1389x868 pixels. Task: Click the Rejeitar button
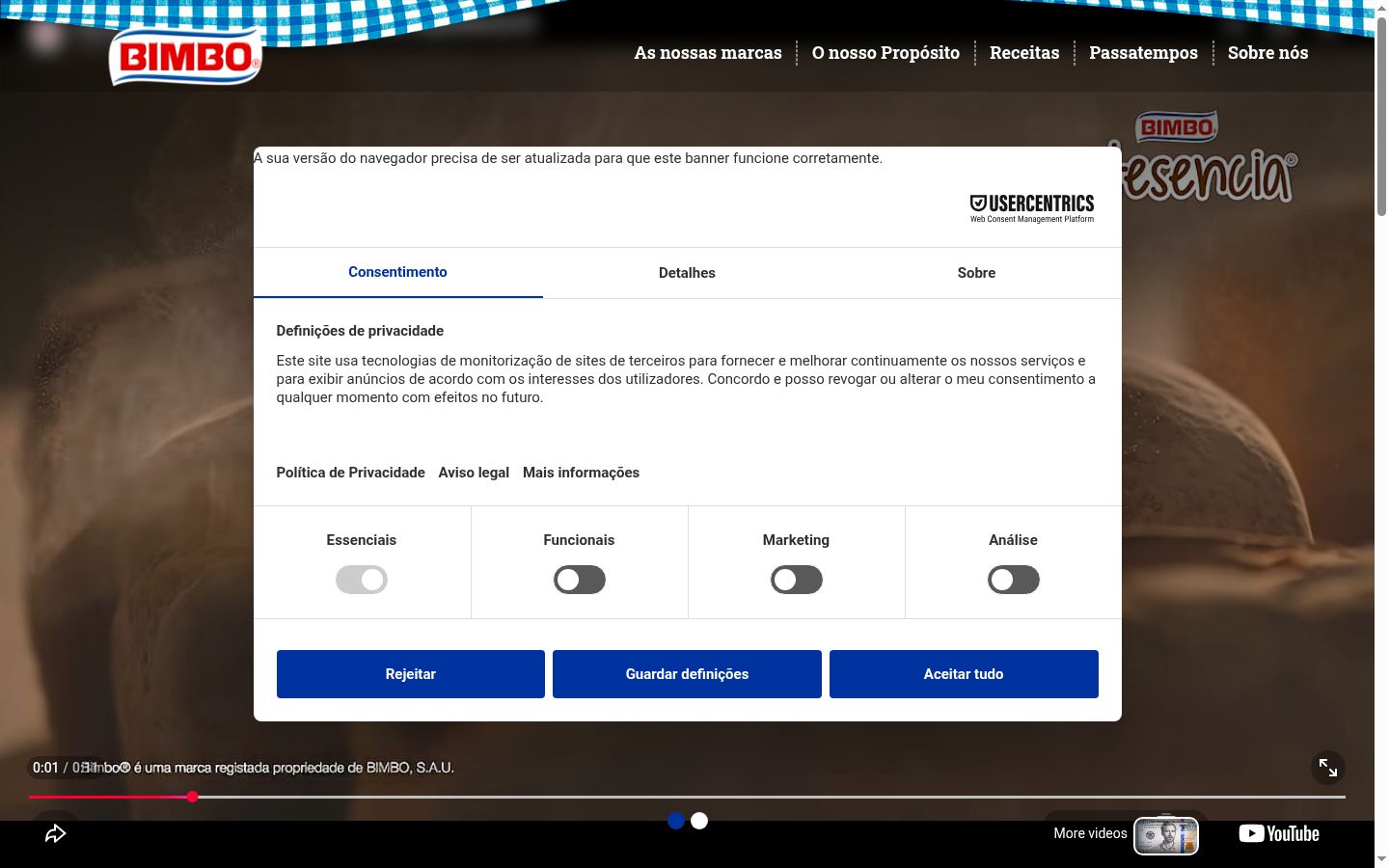click(x=411, y=674)
